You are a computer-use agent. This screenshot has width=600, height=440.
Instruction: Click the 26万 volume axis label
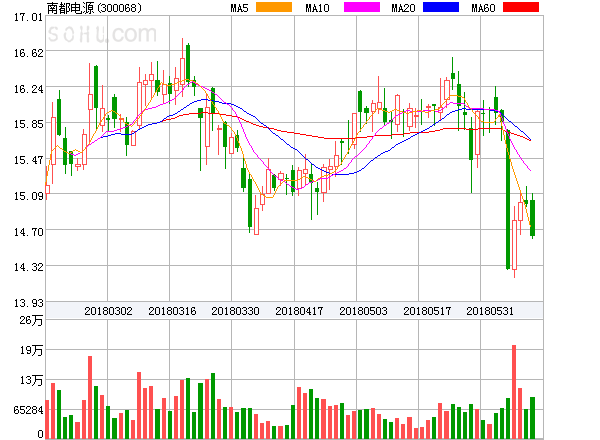pyautogui.click(x=31, y=320)
